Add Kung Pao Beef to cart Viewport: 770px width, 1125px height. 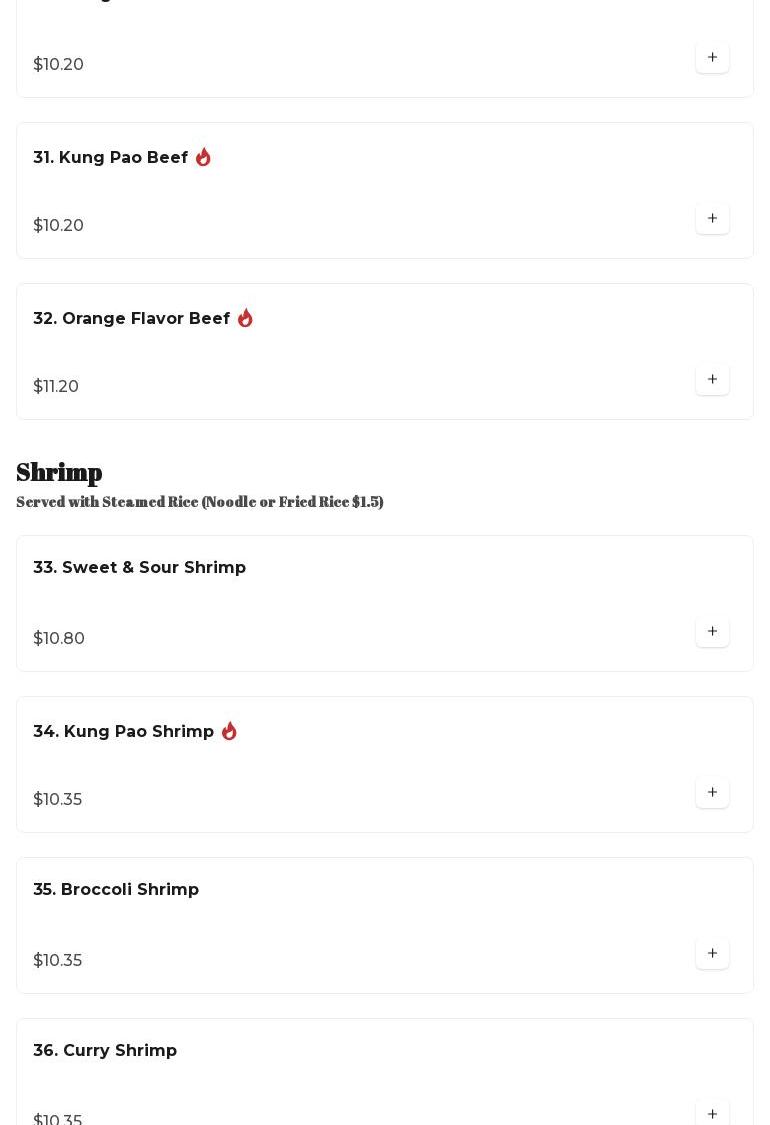(712, 219)
